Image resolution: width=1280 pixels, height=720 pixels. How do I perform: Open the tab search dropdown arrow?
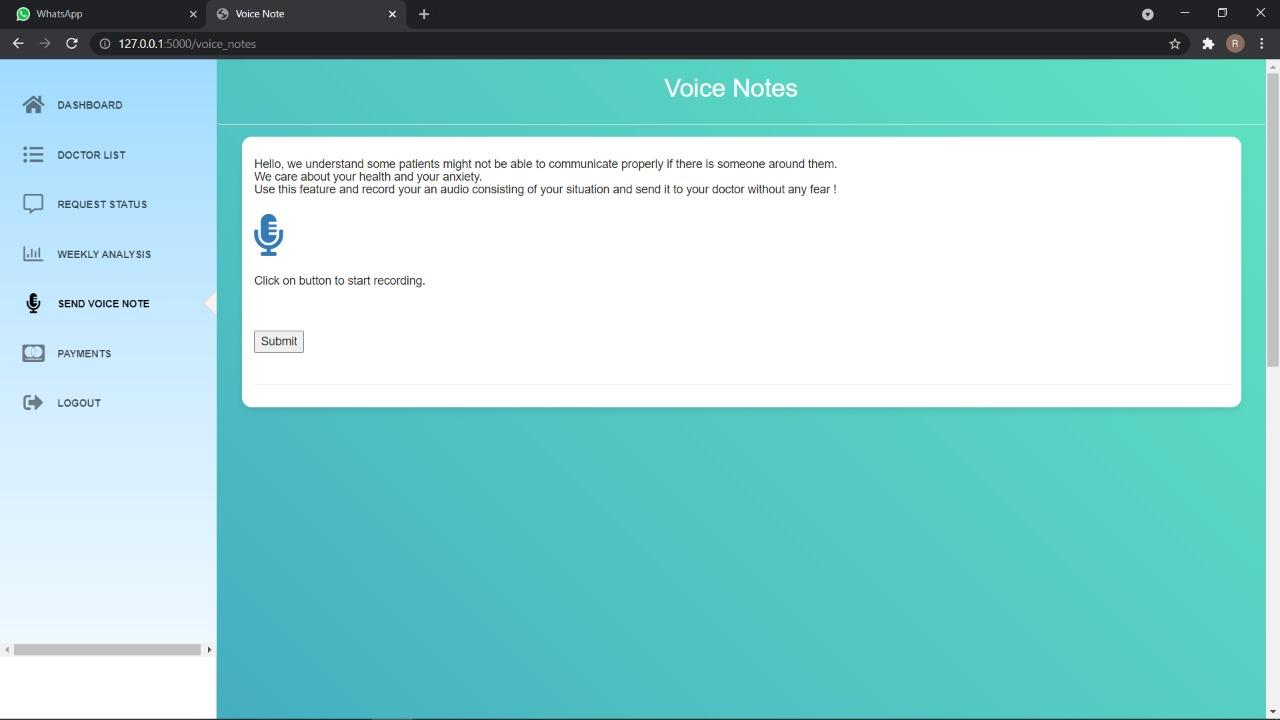point(1148,14)
